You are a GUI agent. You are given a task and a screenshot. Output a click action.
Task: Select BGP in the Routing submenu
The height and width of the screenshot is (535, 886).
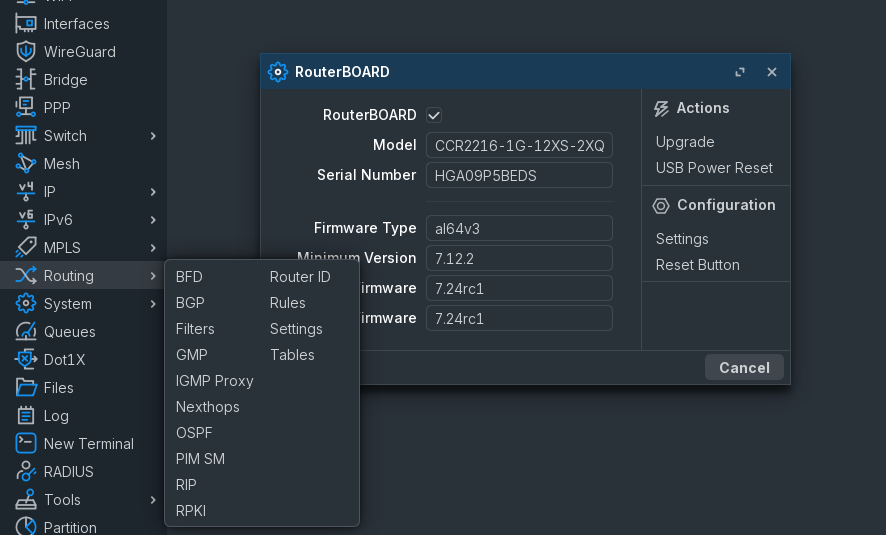(x=190, y=303)
